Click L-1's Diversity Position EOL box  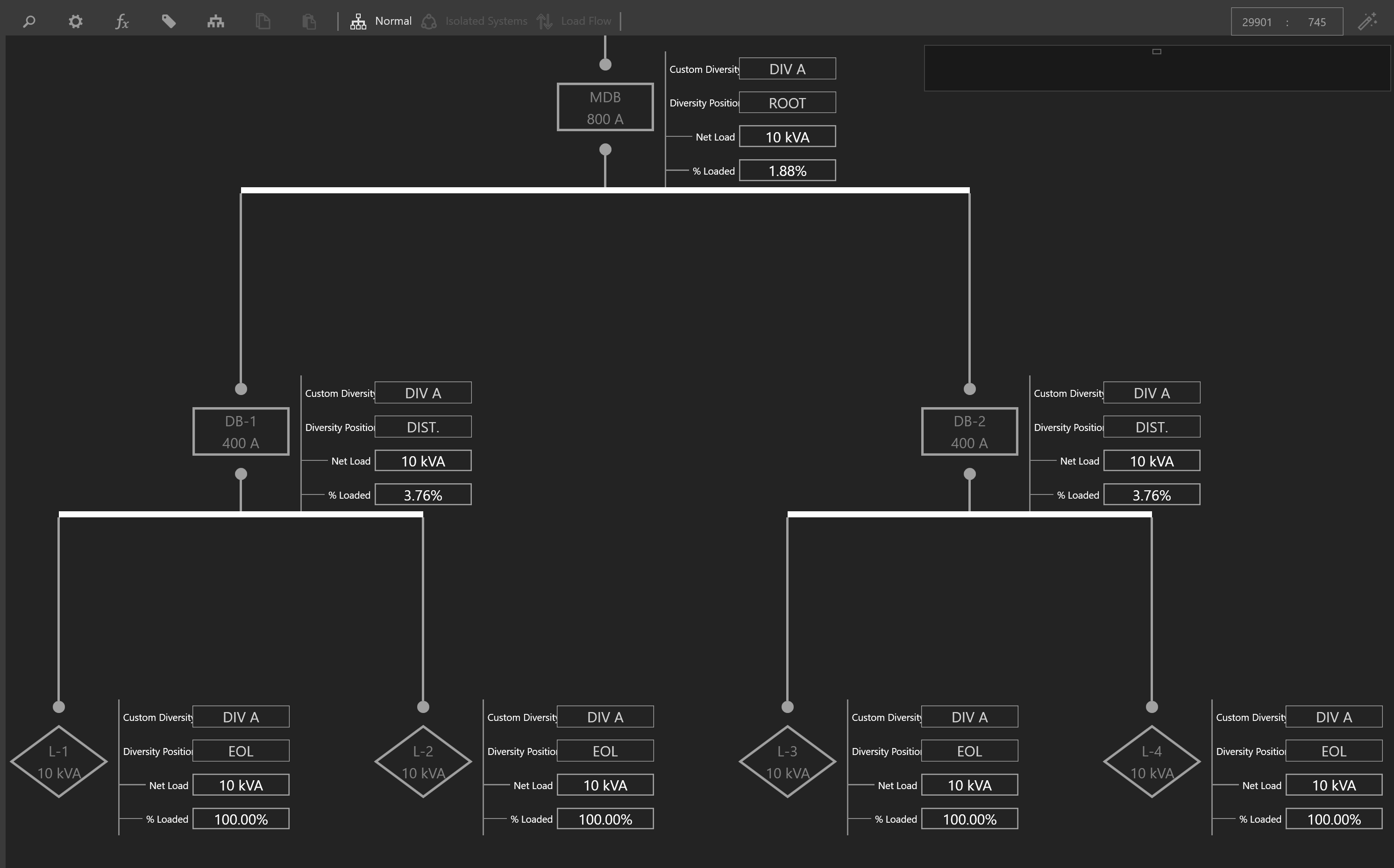tap(241, 751)
